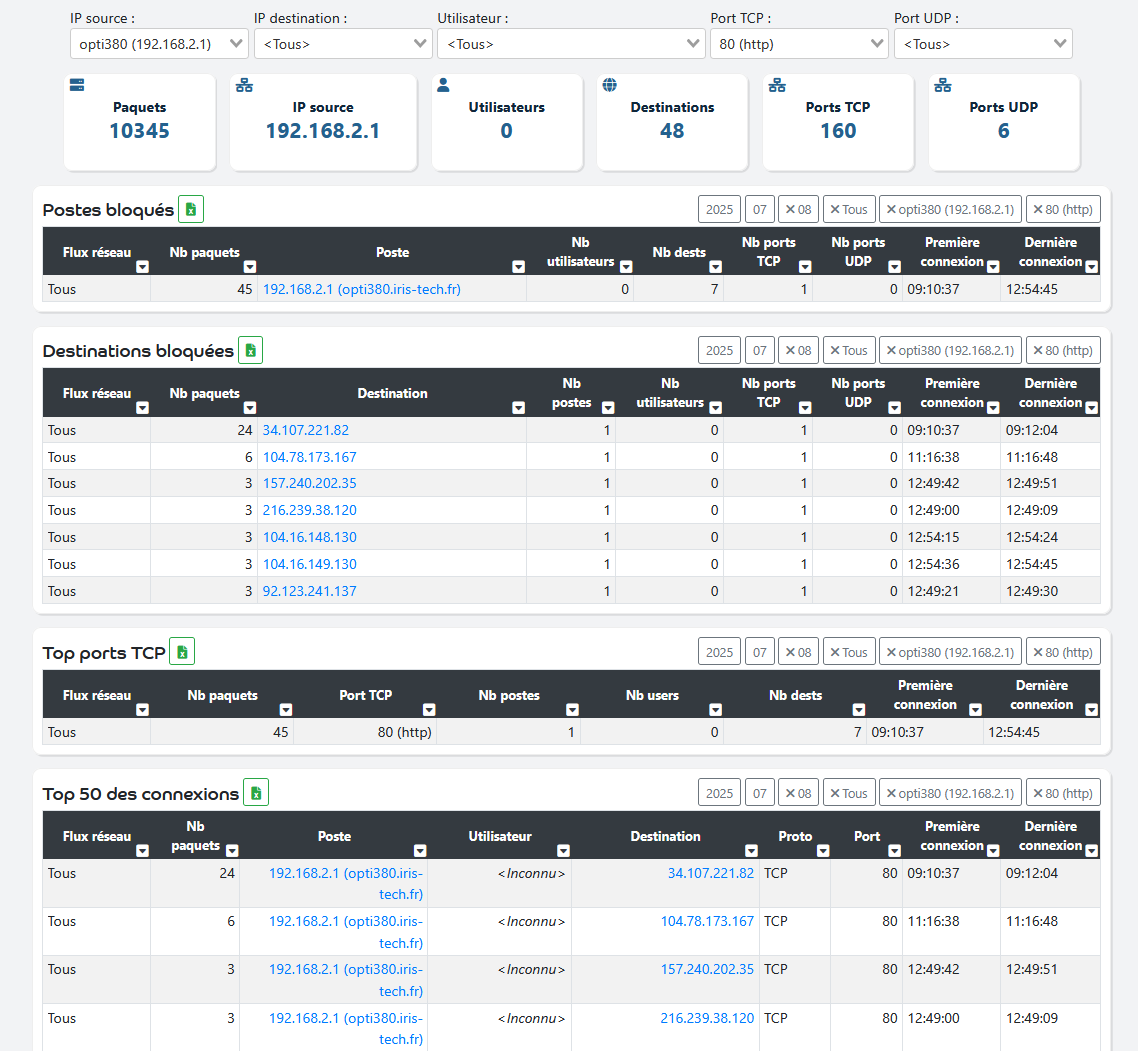
Task: Remove the Tous filter in Postes bloqués
Action: click(848, 209)
